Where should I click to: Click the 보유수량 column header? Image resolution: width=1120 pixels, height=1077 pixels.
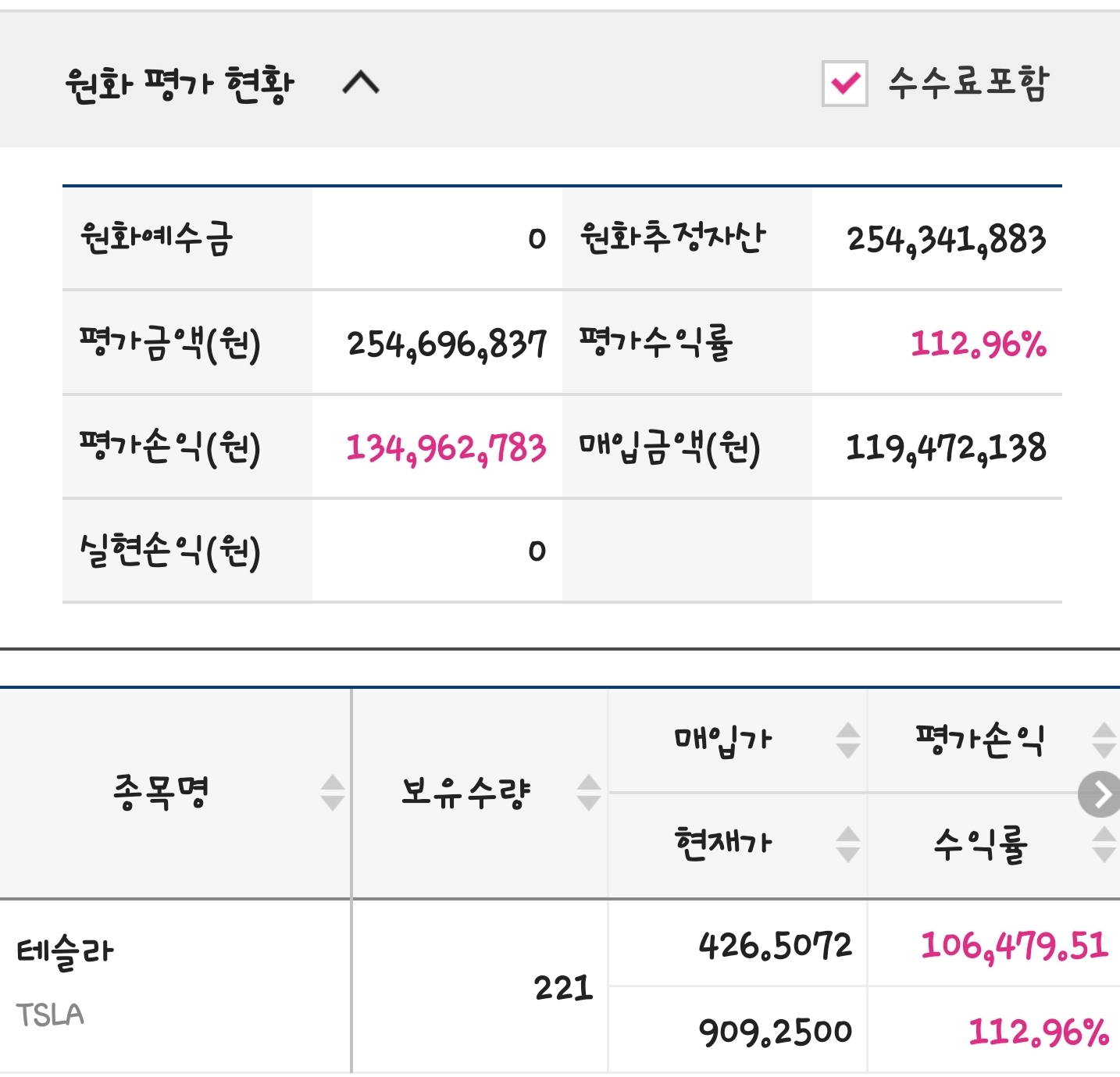tap(466, 793)
